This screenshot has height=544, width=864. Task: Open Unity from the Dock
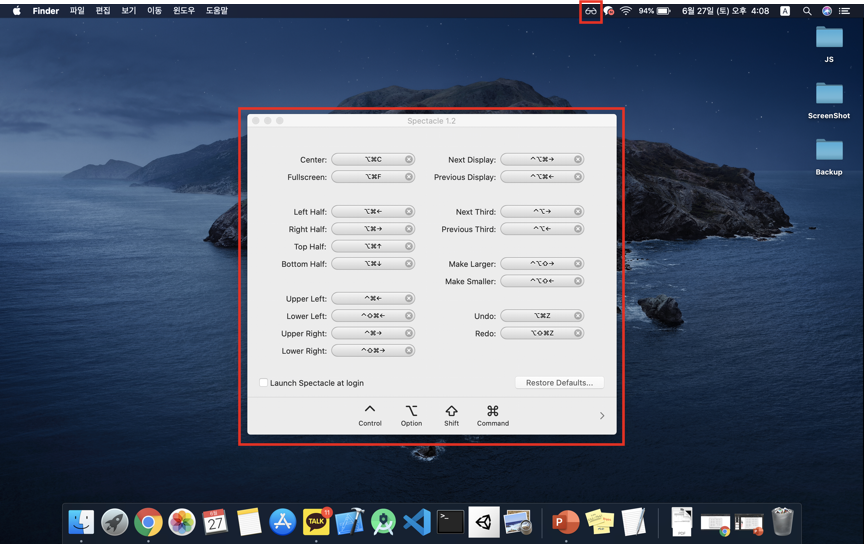[484, 521]
